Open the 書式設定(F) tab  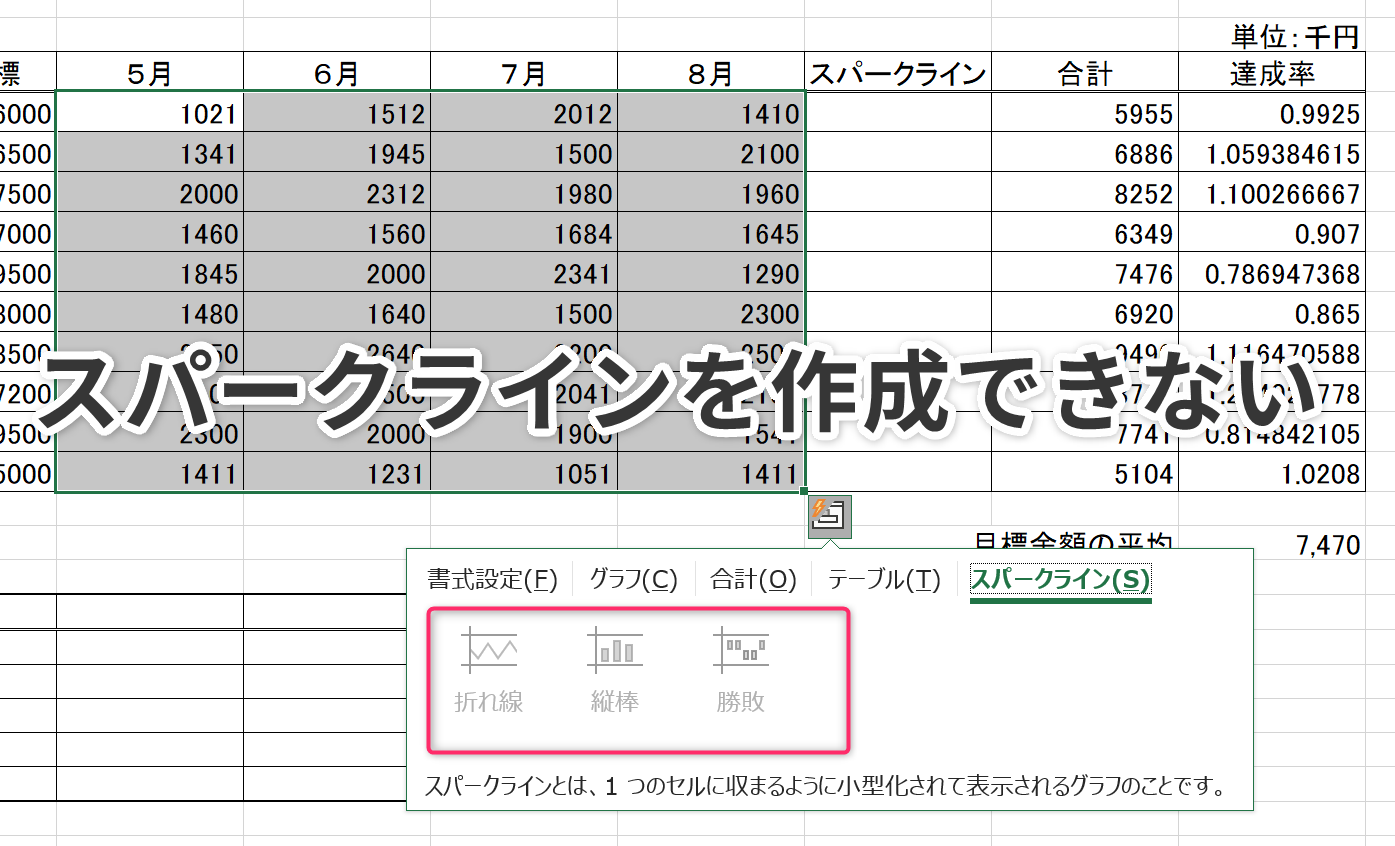click(x=492, y=579)
